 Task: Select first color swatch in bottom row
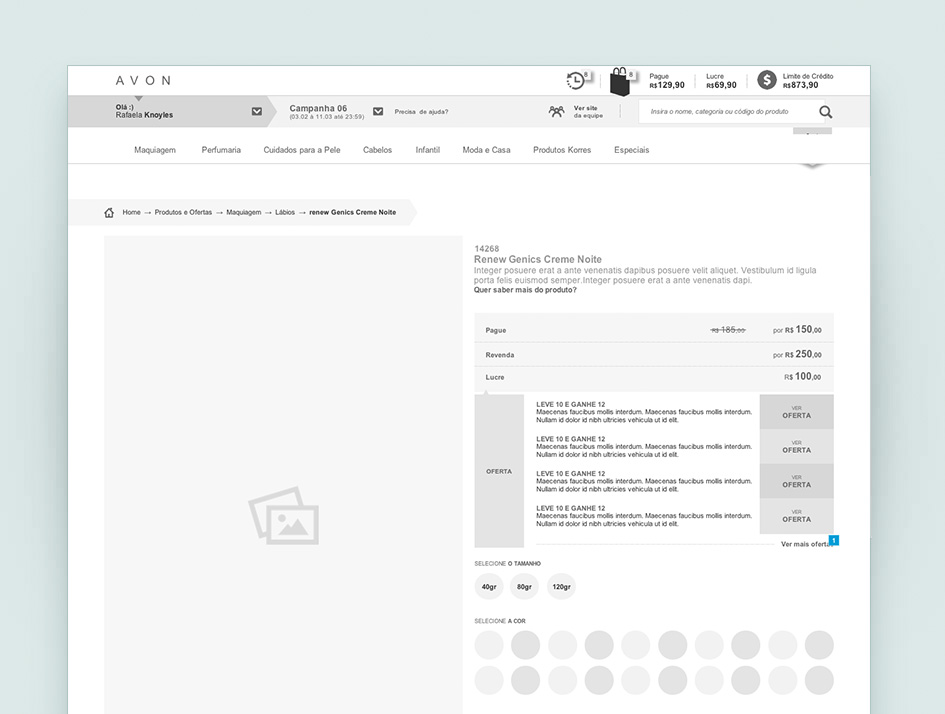point(489,680)
